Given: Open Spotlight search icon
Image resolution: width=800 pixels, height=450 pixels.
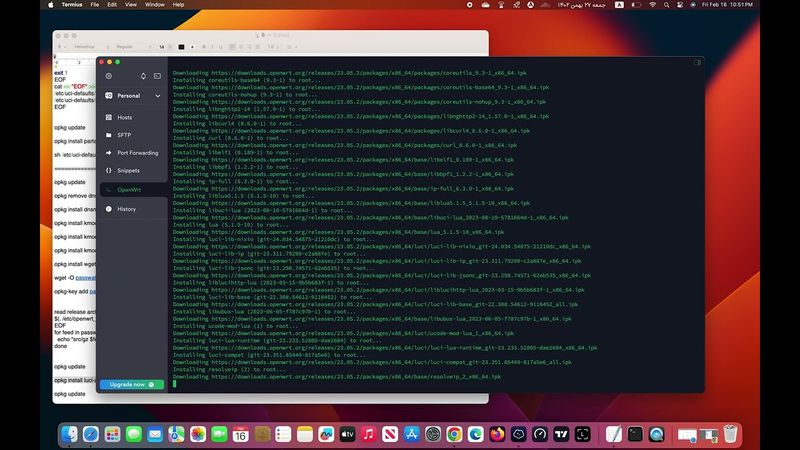Looking at the screenshot, I should (x=666, y=5).
